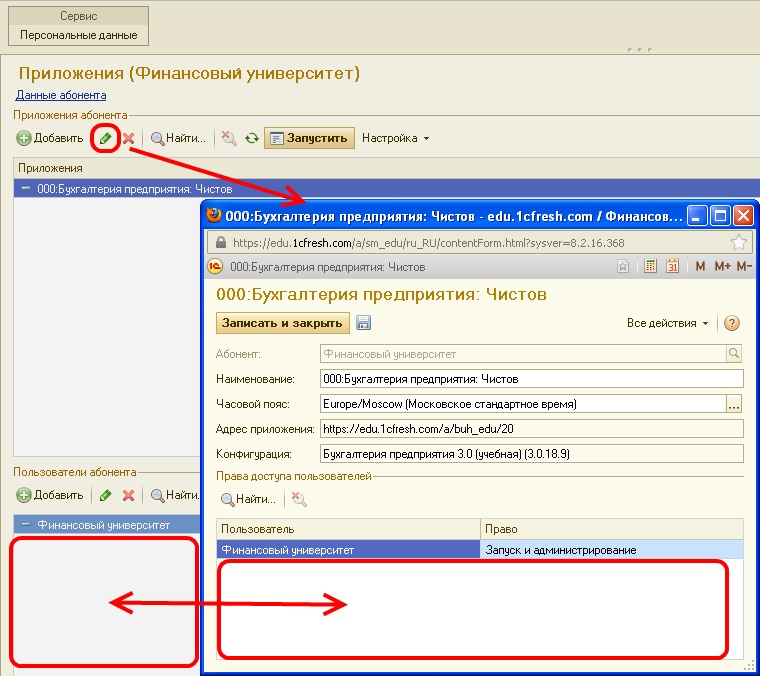
Task: Open help question mark icon in dialog
Action: pyautogui.click(x=731, y=323)
